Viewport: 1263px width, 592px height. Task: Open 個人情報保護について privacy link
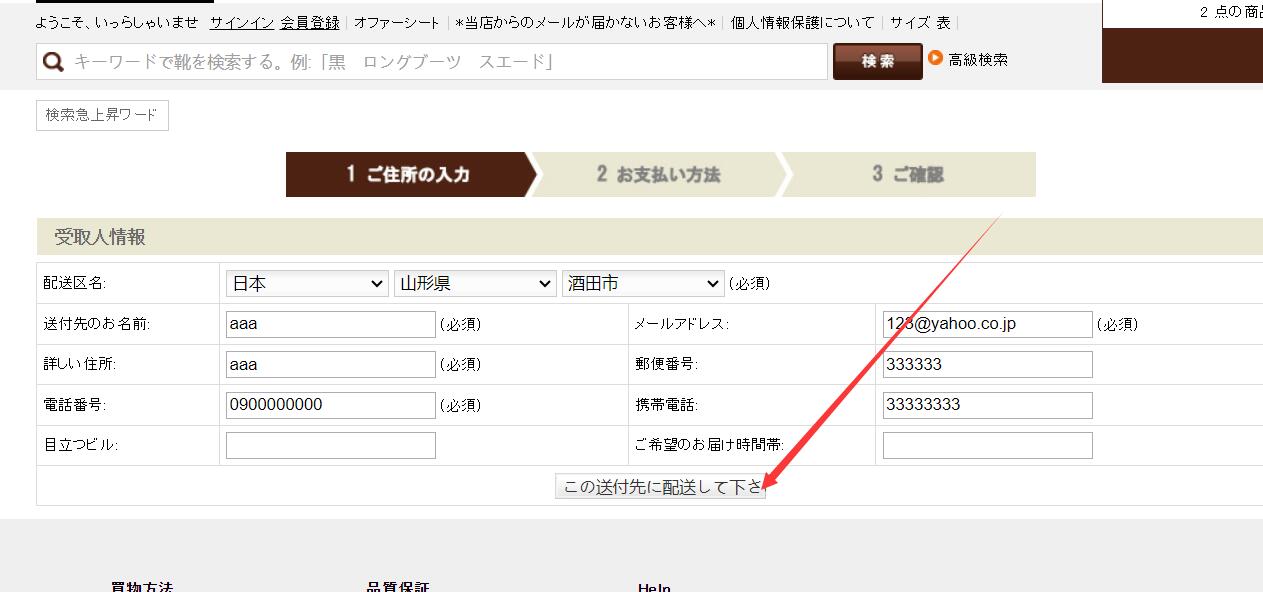(x=802, y=22)
